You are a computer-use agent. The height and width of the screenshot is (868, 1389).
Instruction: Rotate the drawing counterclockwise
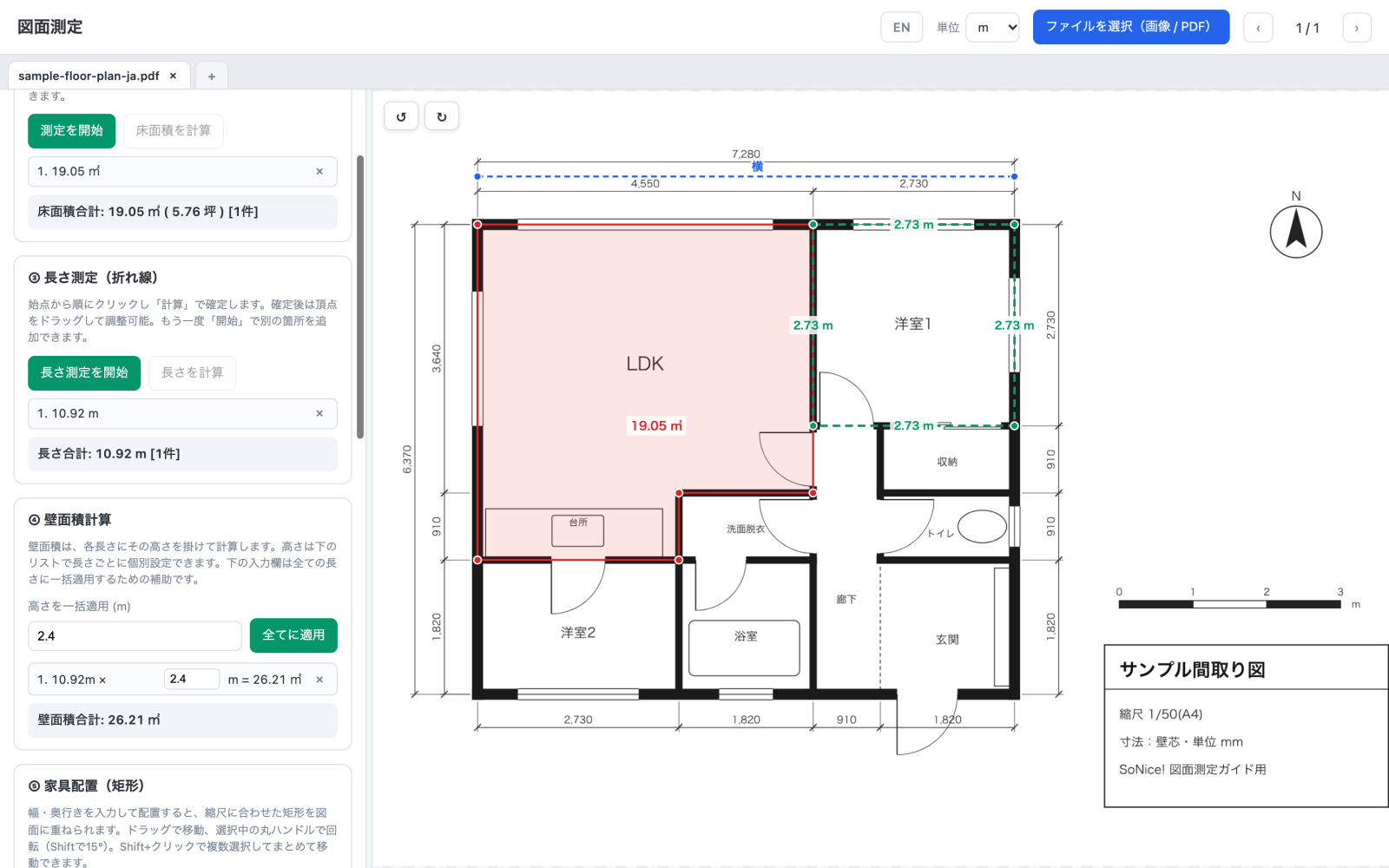pos(401,116)
